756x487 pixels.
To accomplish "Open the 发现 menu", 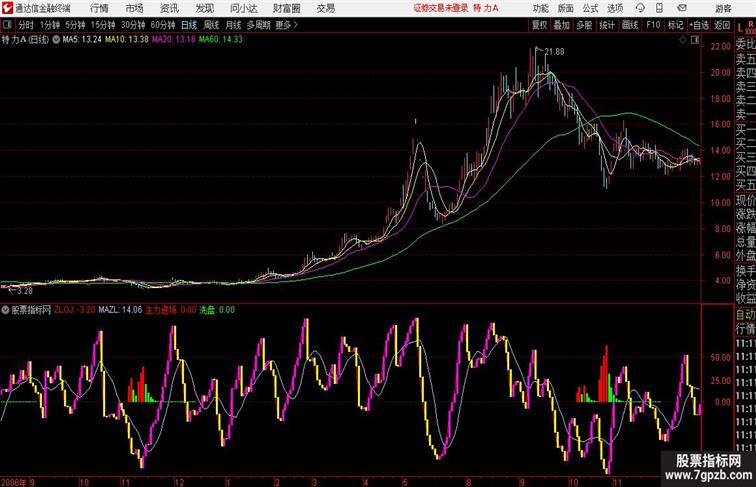I will tap(204, 8).
